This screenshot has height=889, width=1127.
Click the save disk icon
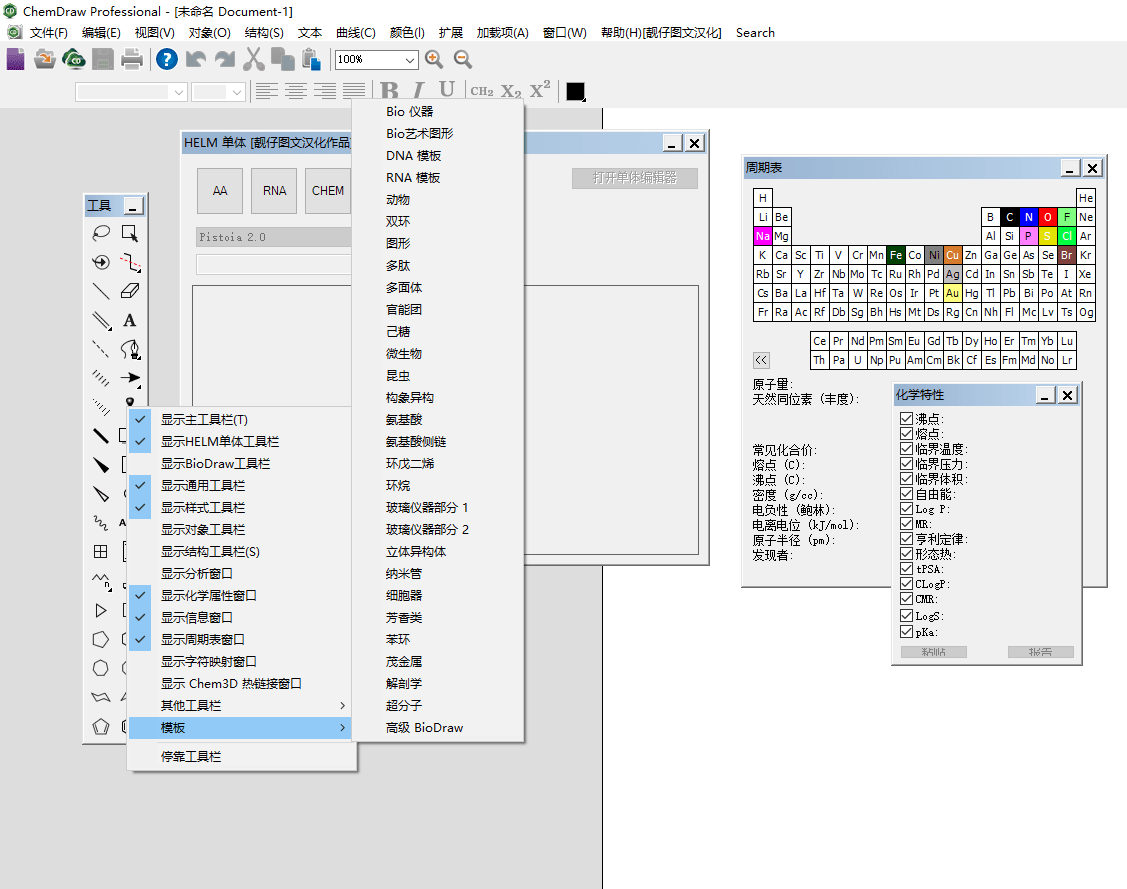coord(103,59)
